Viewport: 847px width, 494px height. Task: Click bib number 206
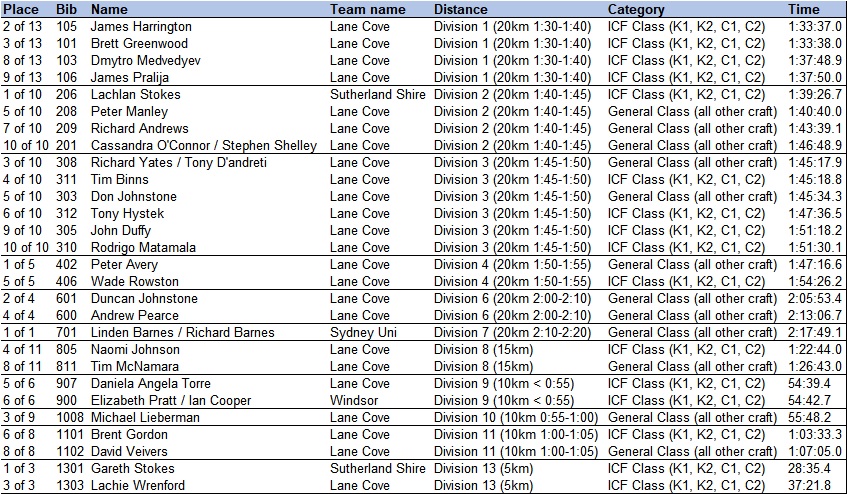coord(66,94)
